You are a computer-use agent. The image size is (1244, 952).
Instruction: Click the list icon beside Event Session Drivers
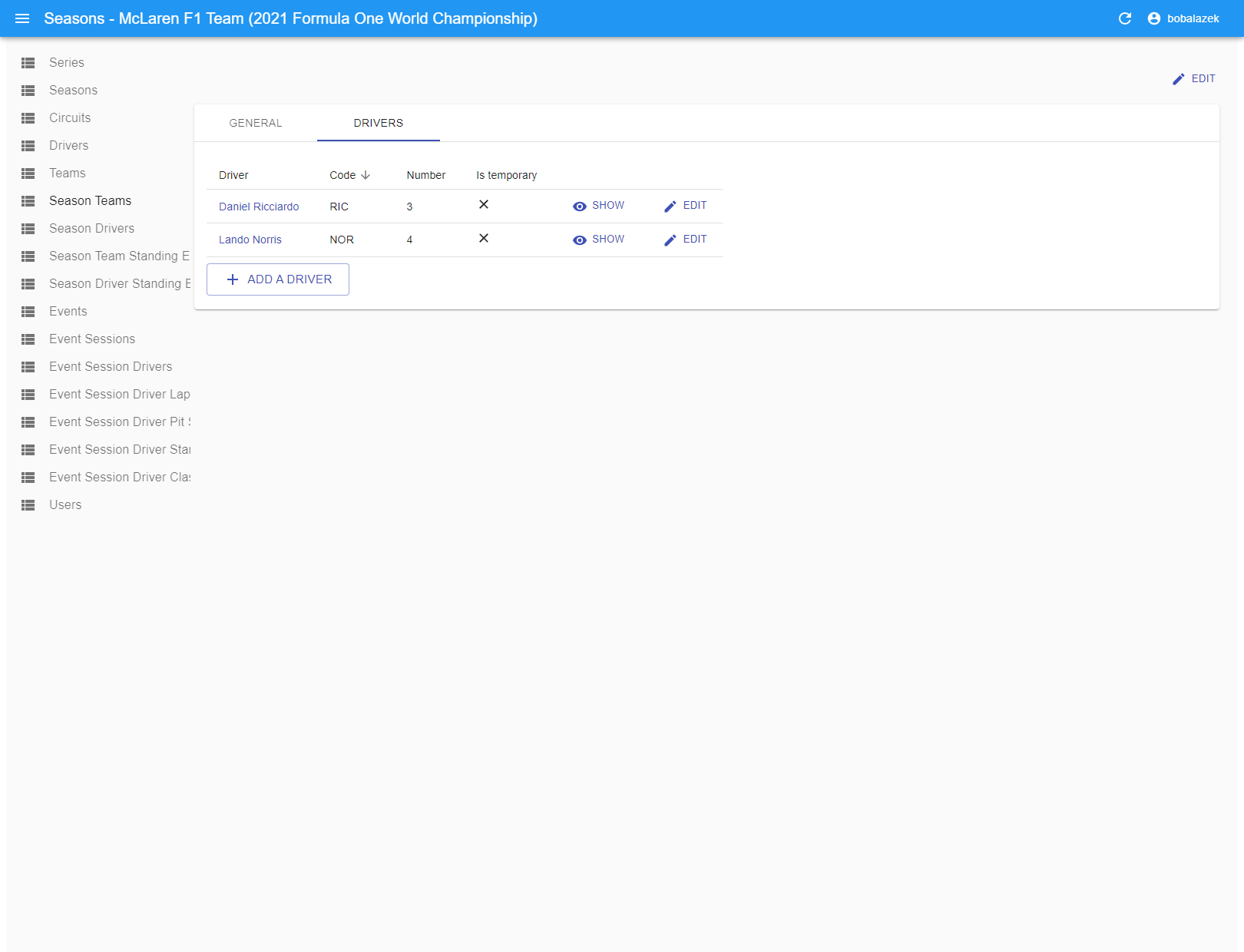28,367
